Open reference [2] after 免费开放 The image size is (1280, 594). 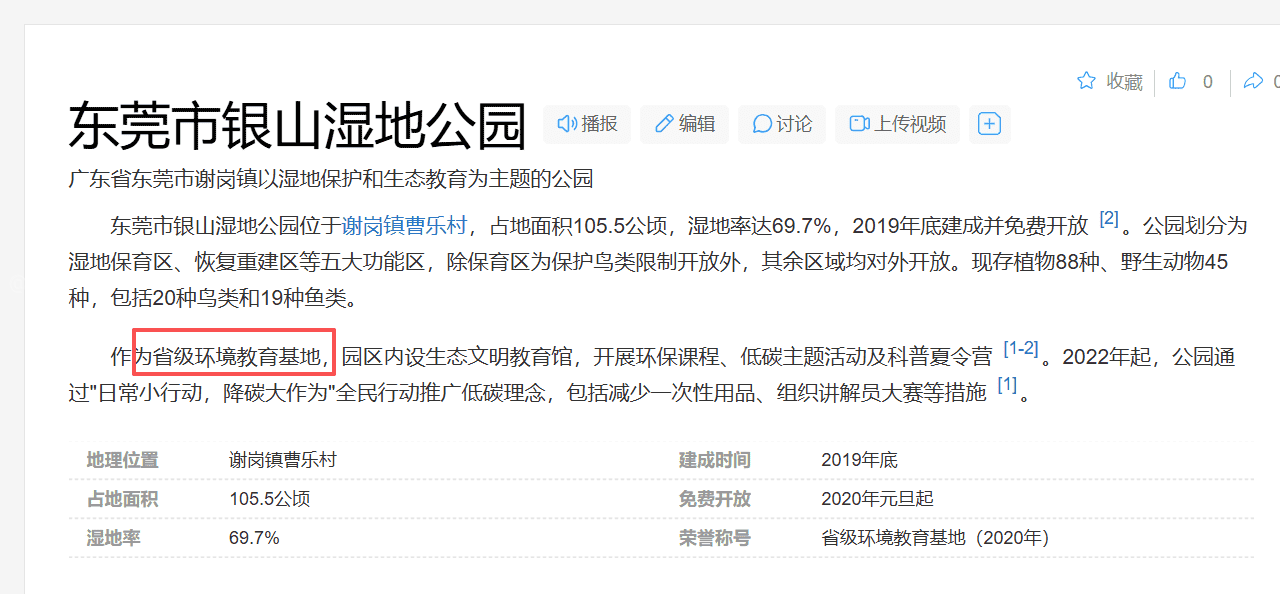[x=1109, y=219]
